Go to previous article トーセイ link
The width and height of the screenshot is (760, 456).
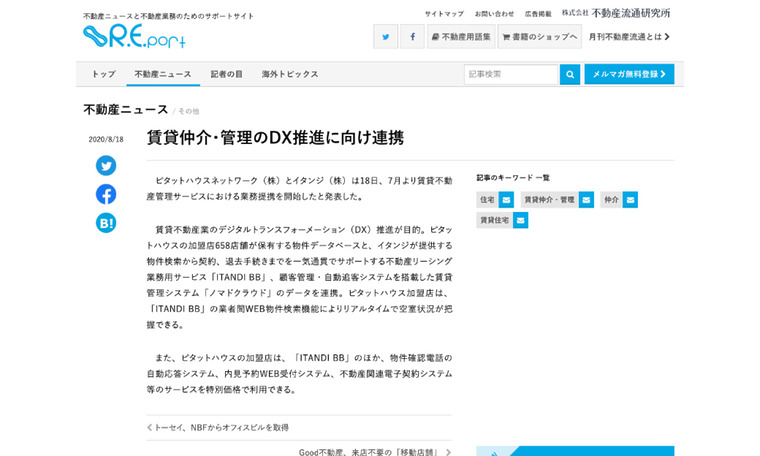coord(218,427)
